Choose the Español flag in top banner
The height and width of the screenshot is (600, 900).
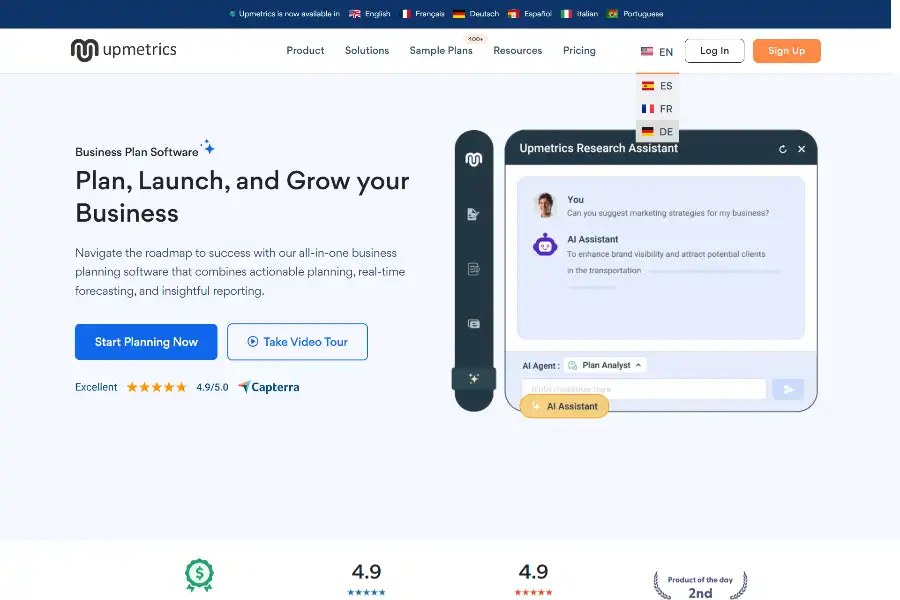513,14
